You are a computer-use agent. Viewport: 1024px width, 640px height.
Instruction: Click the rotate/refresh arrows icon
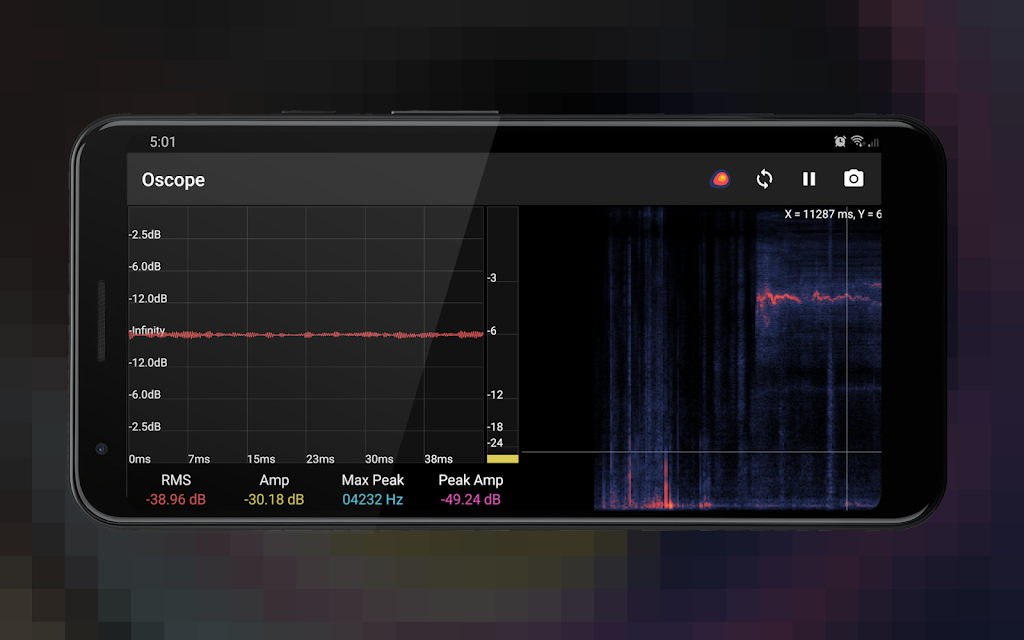click(764, 179)
